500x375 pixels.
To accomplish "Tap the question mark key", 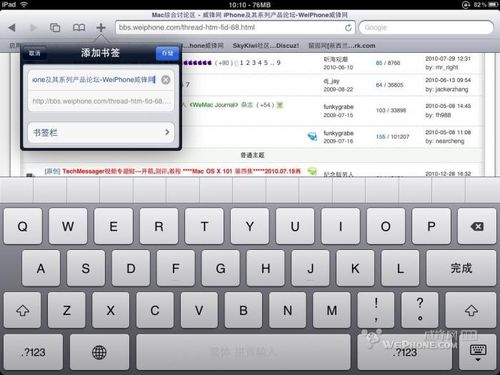I will [420, 310].
